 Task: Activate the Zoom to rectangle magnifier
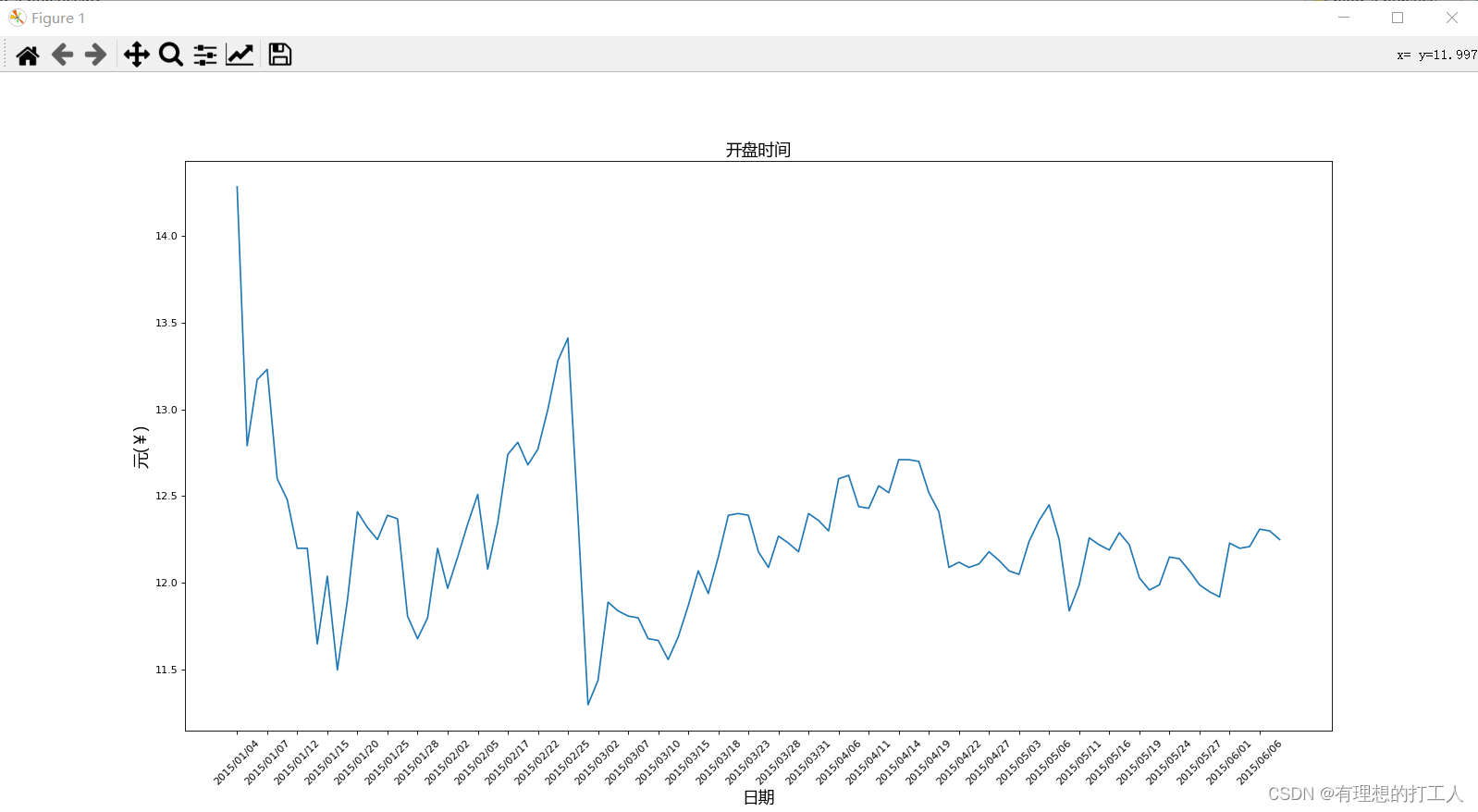[x=171, y=55]
